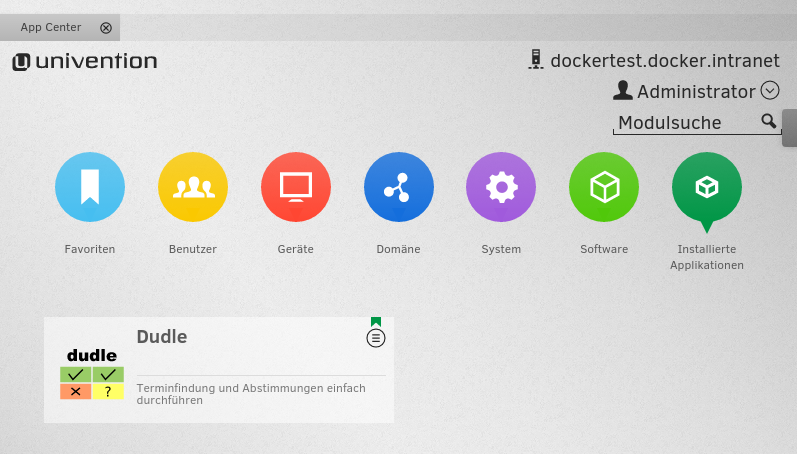Toggle the green favorite bookmark on Dudle
The image size is (797, 454).
click(376, 322)
